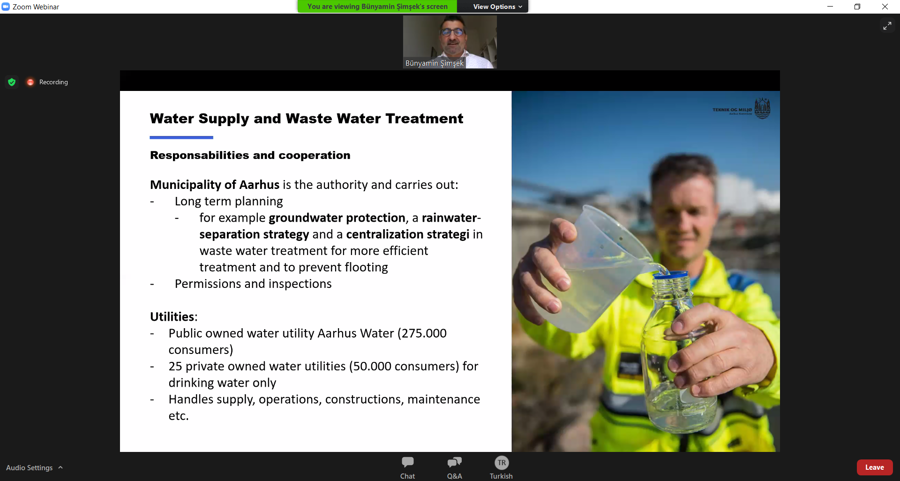This screenshot has height=481, width=900.
Task: Click the Teknik og Miljø logo on slide
Action: coord(742,108)
